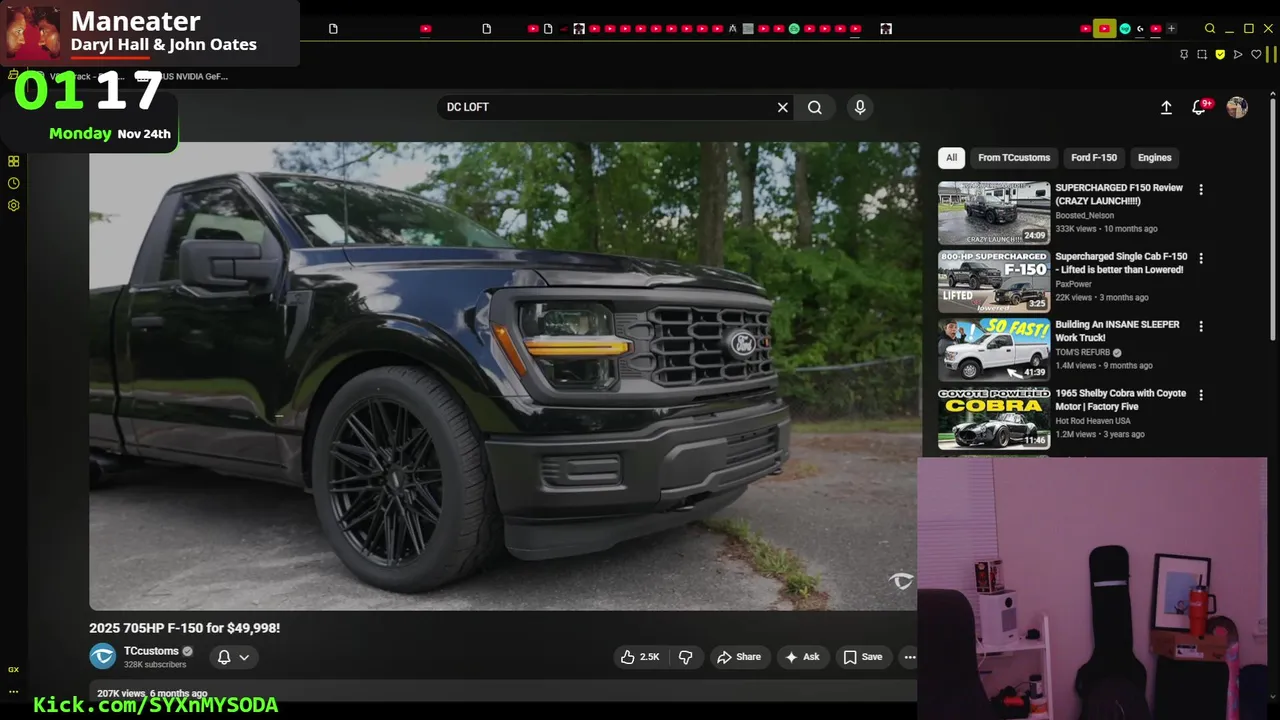Screen dimensions: 1280x720
Task: Click the 328K subscribers text
Action: [x=155, y=664]
